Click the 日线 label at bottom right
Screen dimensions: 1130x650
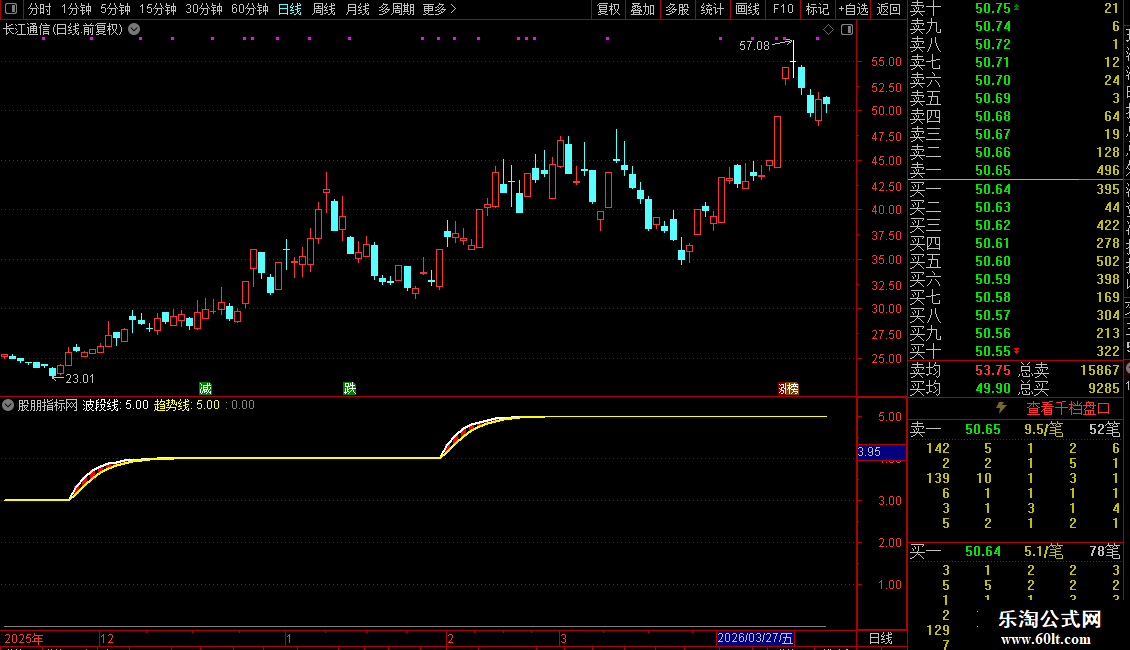881,638
